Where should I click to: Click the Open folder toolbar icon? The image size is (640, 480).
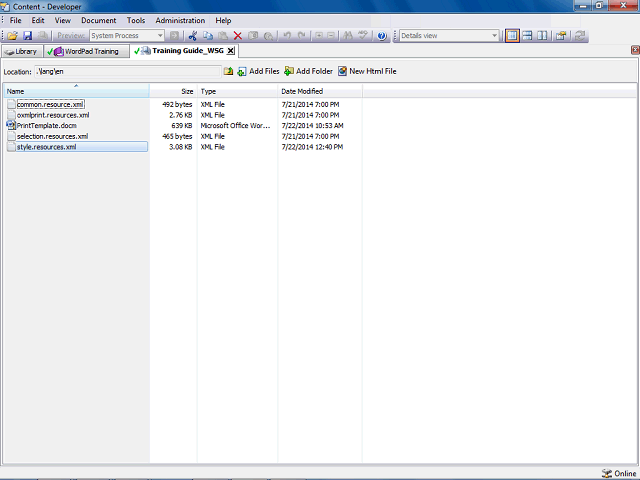pyautogui.click(x=12, y=36)
